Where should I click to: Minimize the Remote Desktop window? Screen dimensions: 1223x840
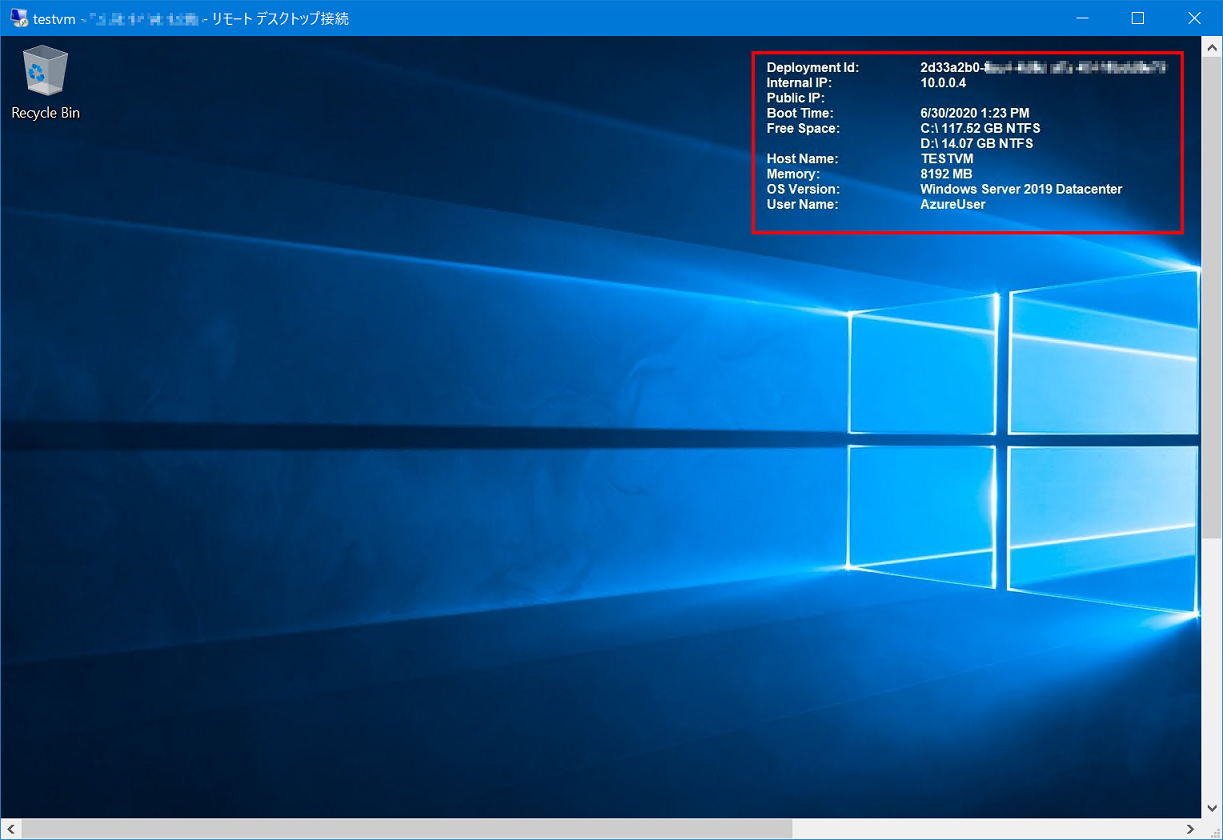point(1082,17)
